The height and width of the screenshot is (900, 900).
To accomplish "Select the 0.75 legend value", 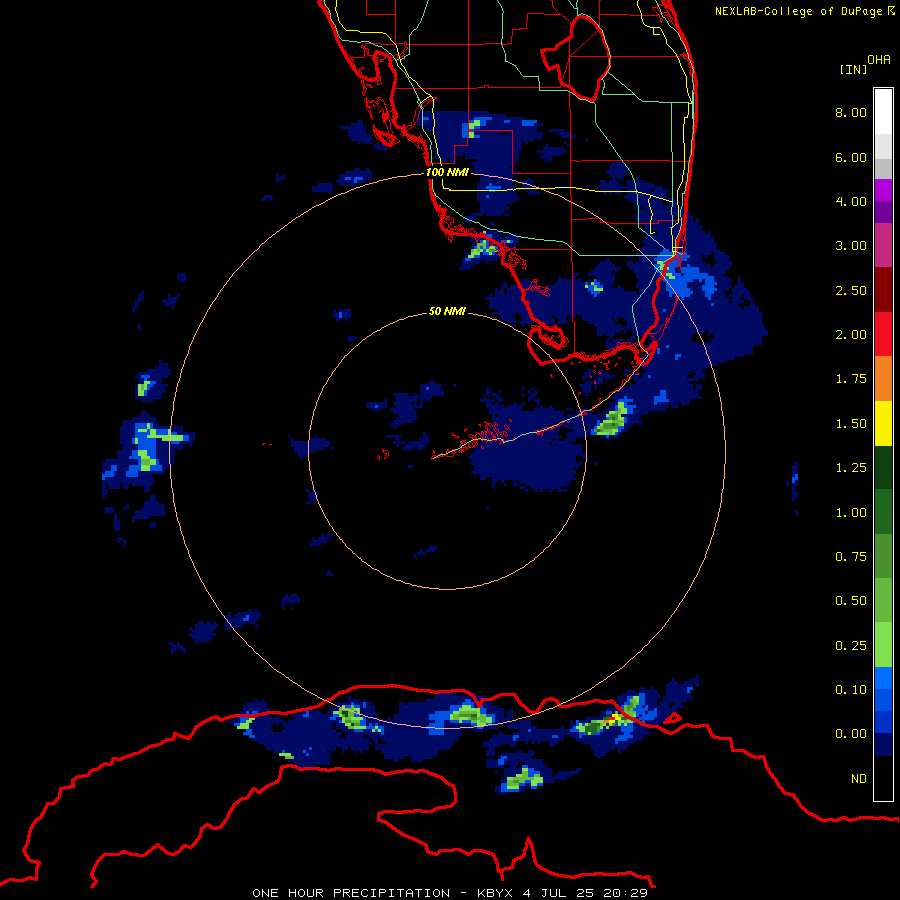I will [x=851, y=557].
